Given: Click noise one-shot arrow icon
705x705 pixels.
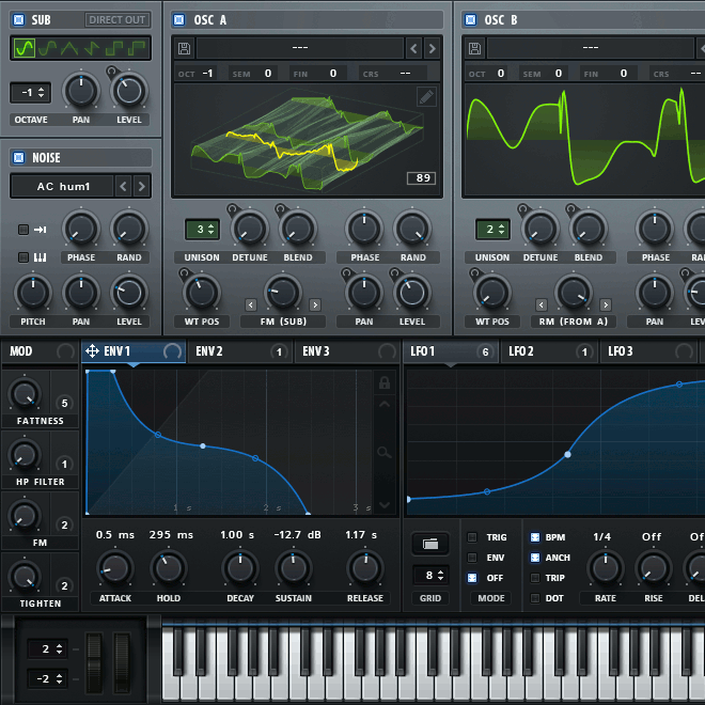Looking at the screenshot, I should 40,230.
